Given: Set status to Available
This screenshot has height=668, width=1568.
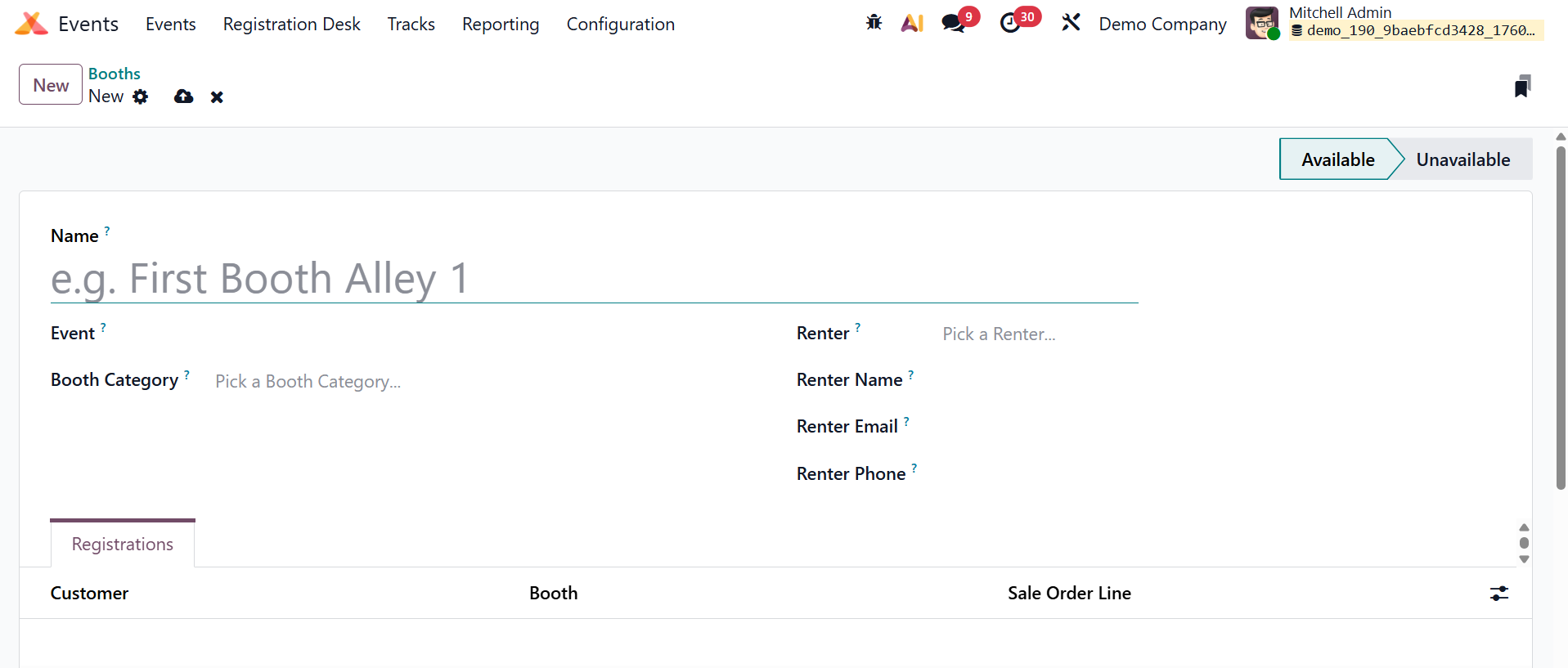Looking at the screenshot, I should click(1337, 159).
